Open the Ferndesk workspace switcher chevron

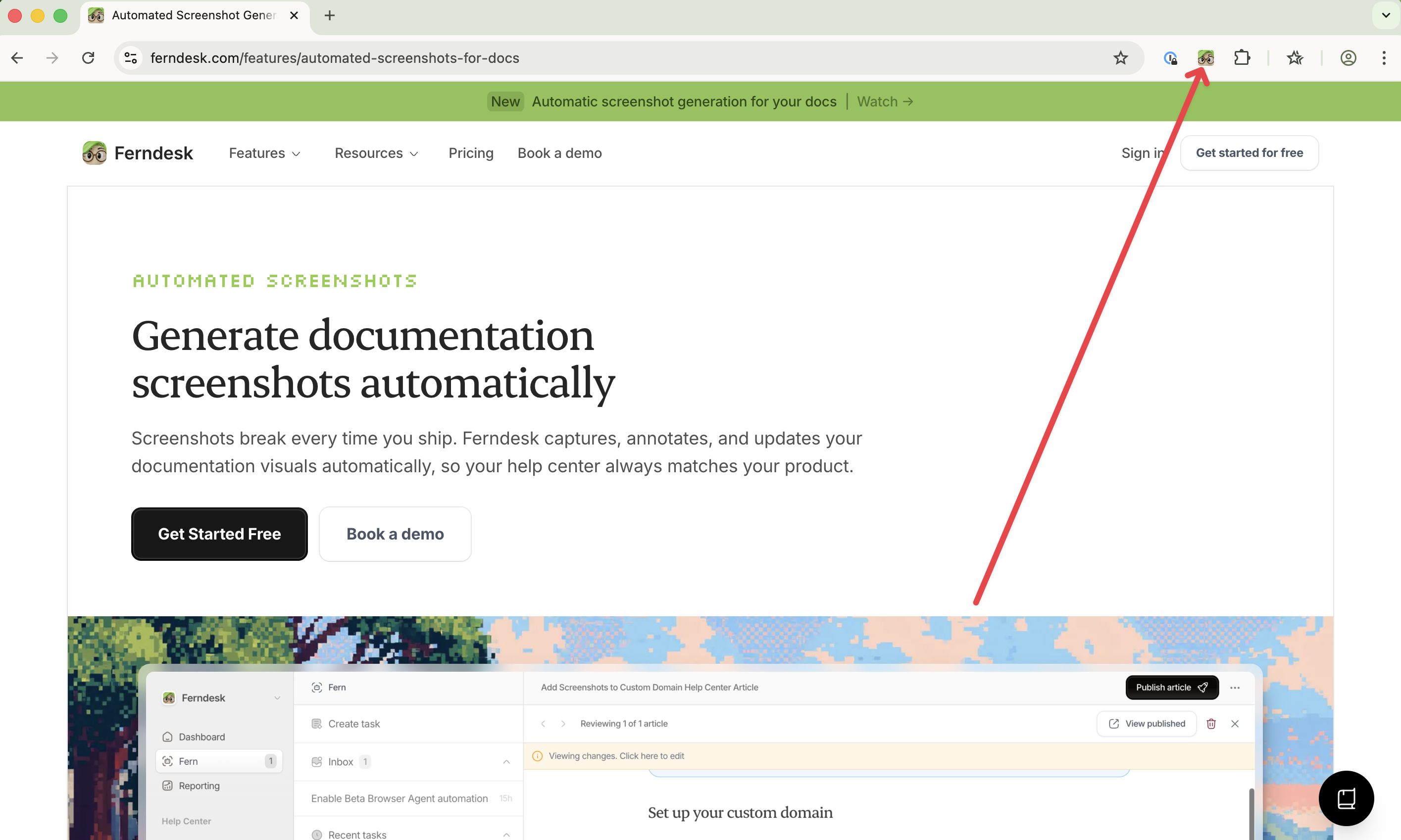[277, 698]
